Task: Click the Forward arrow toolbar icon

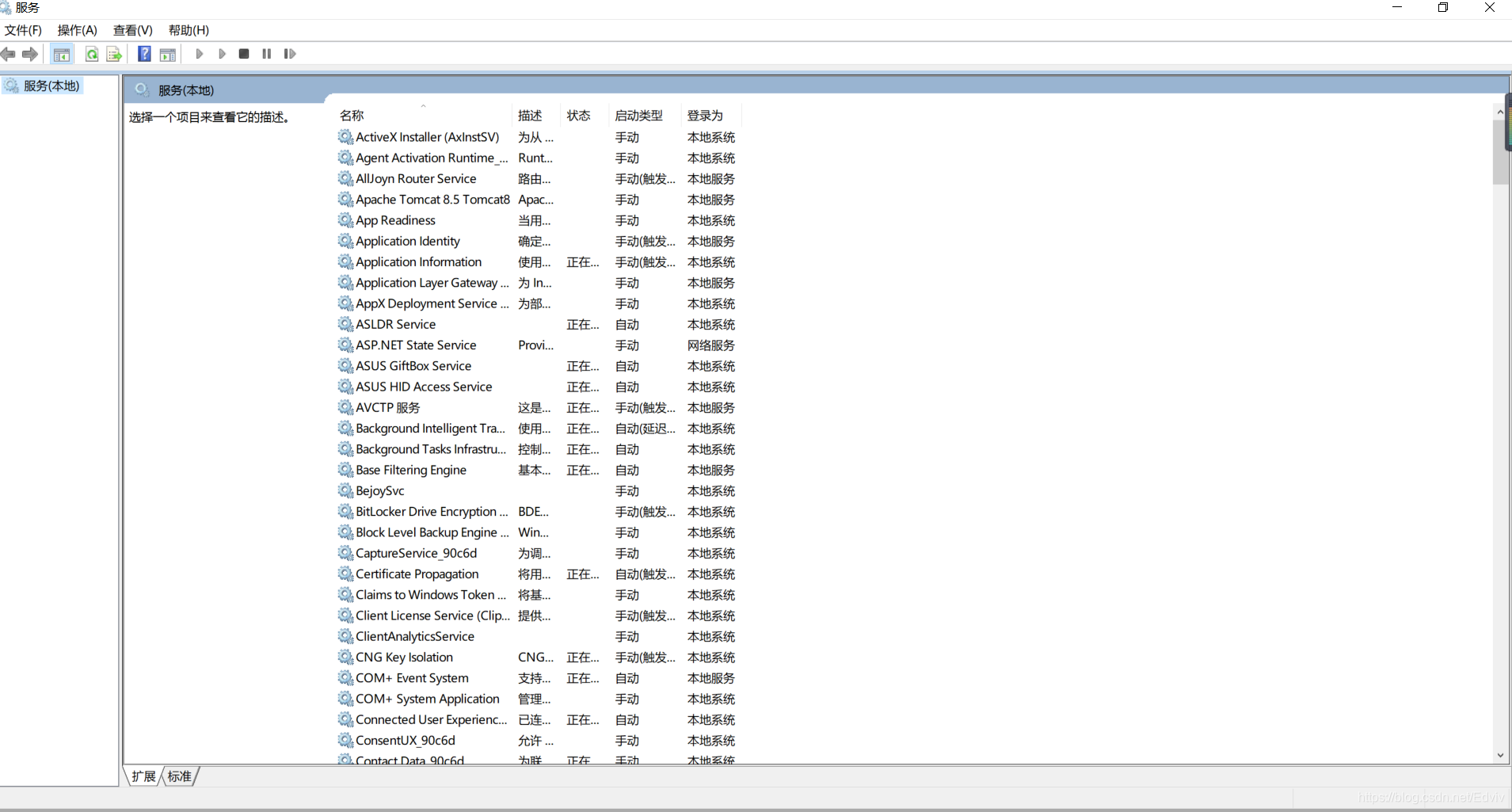Action: tap(30, 54)
